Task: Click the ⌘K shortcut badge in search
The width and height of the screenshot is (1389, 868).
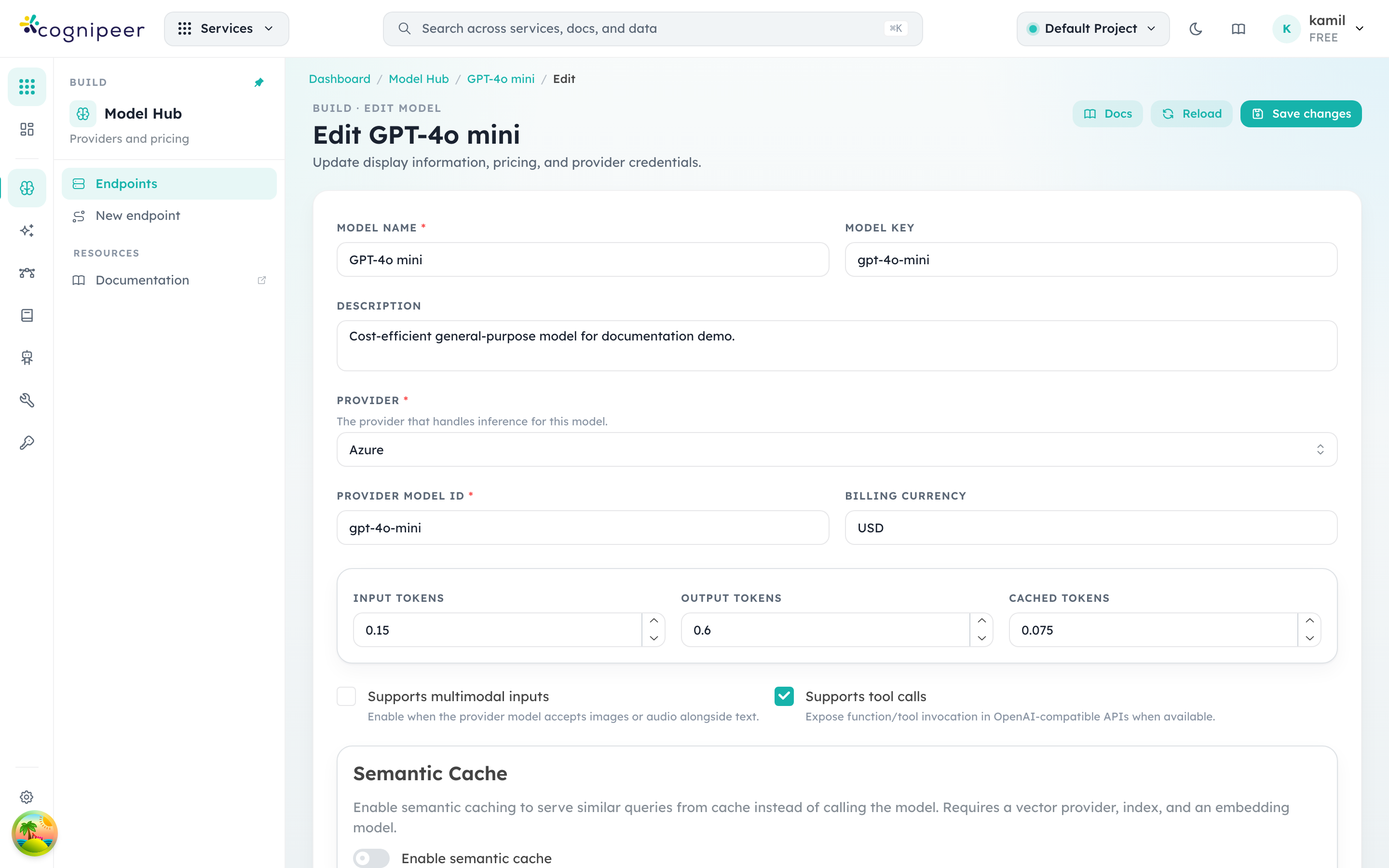Action: pos(896,29)
